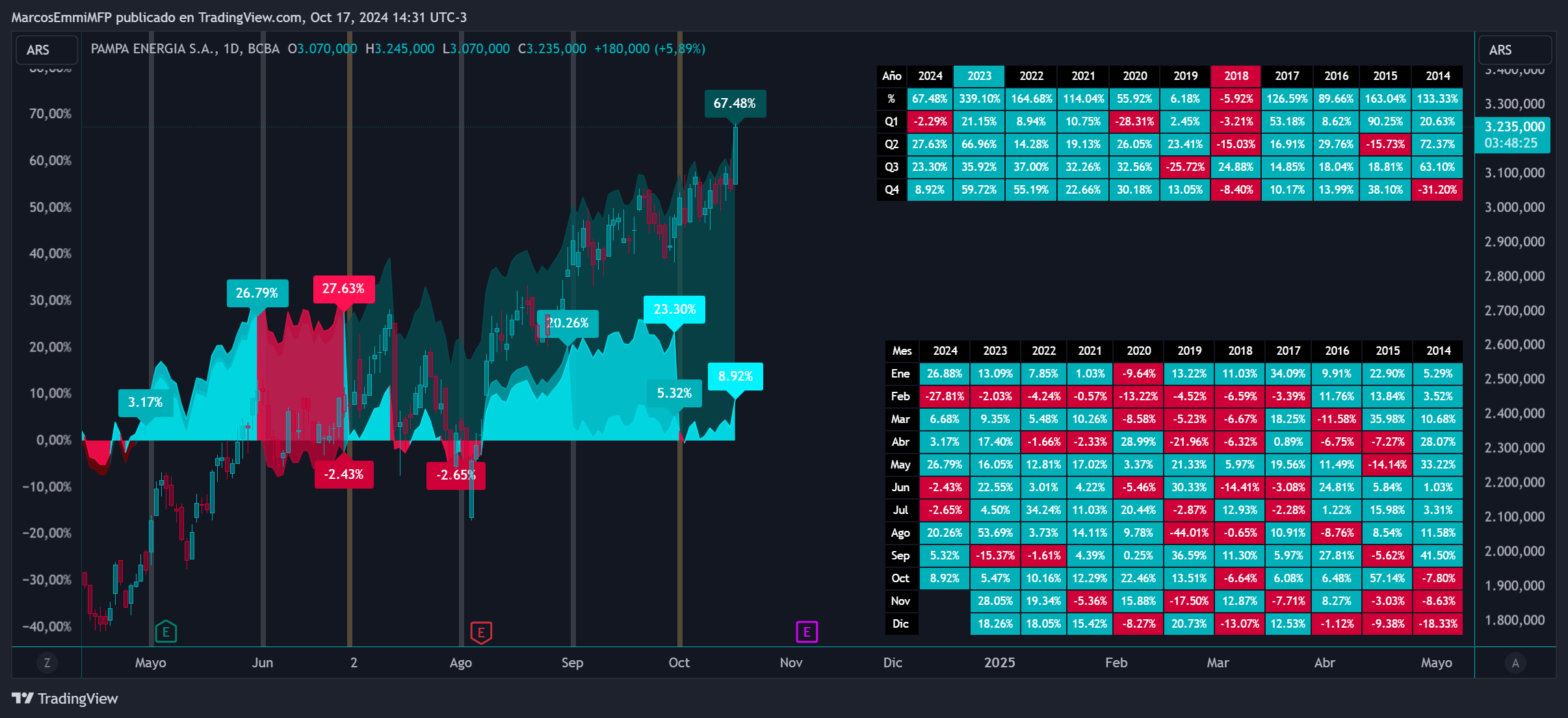
Task: Click the 163.04% cell for 2015
Action: click(x=1385, y=99)
